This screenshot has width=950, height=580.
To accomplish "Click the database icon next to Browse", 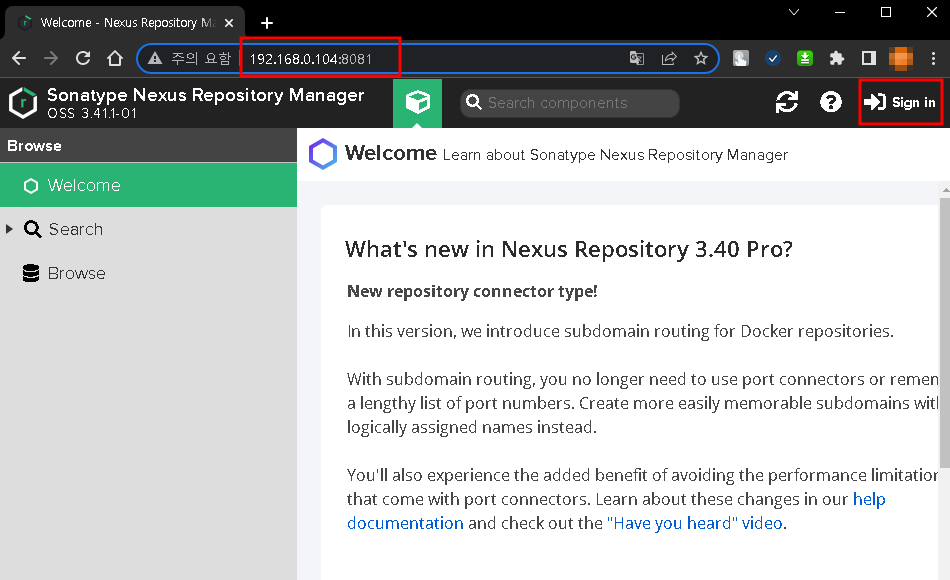I will (31, 273).
